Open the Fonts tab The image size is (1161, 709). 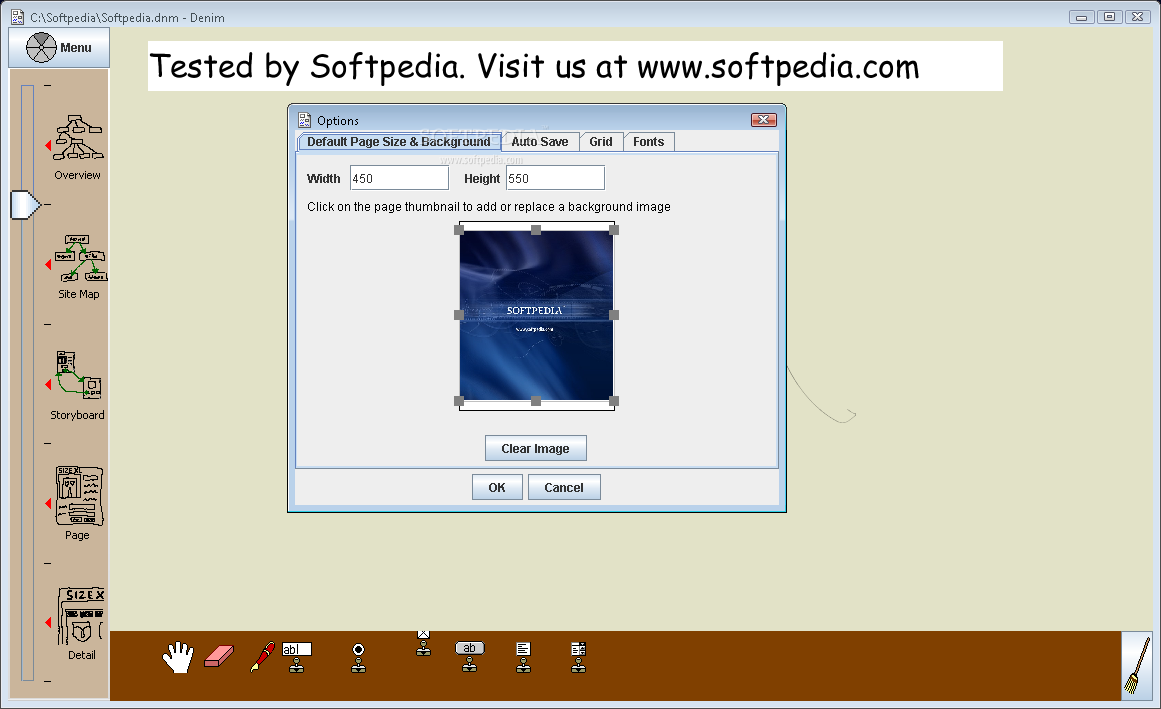(x=649, y=141)
